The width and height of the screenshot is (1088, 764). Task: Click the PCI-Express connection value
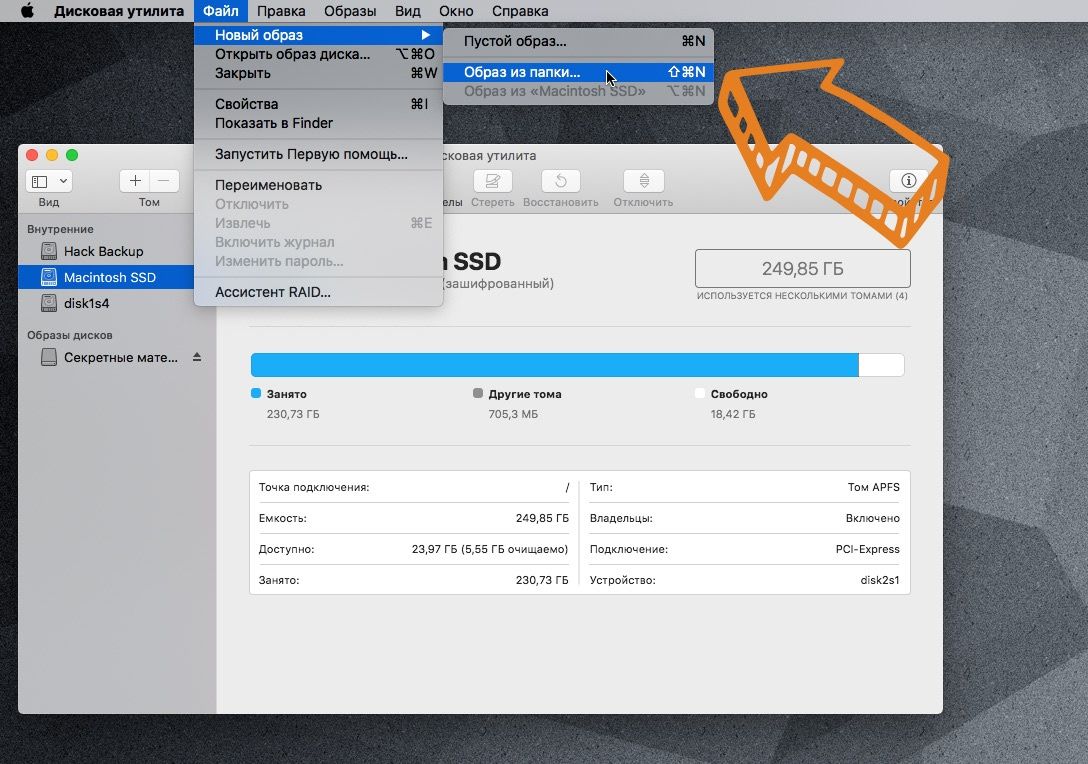point(867,549)
